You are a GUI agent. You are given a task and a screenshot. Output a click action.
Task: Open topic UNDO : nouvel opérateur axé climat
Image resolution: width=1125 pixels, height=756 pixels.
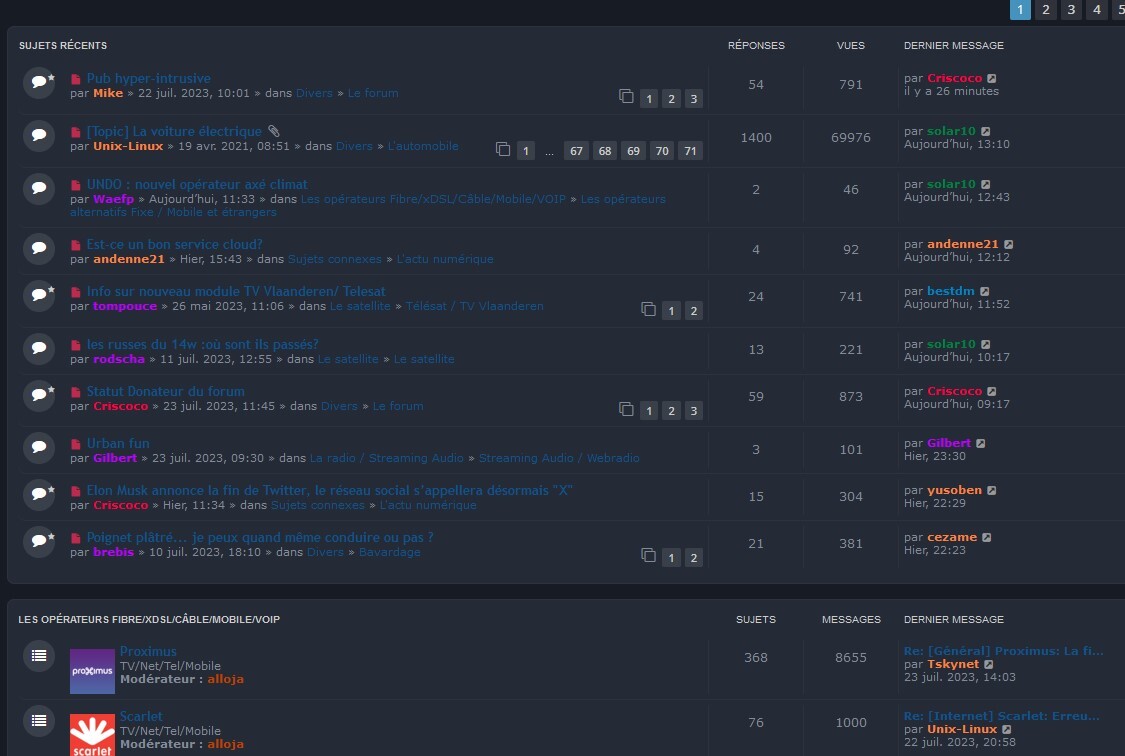click(x=197, y=184)
